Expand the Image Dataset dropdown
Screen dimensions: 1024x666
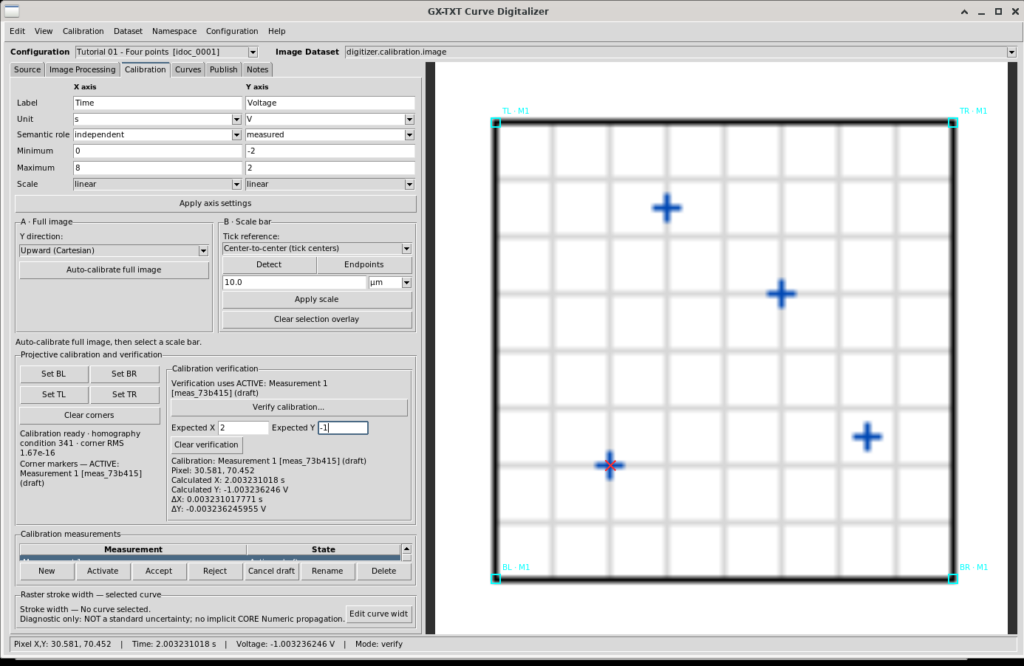pyautogui.click(x=1012, y=52)
